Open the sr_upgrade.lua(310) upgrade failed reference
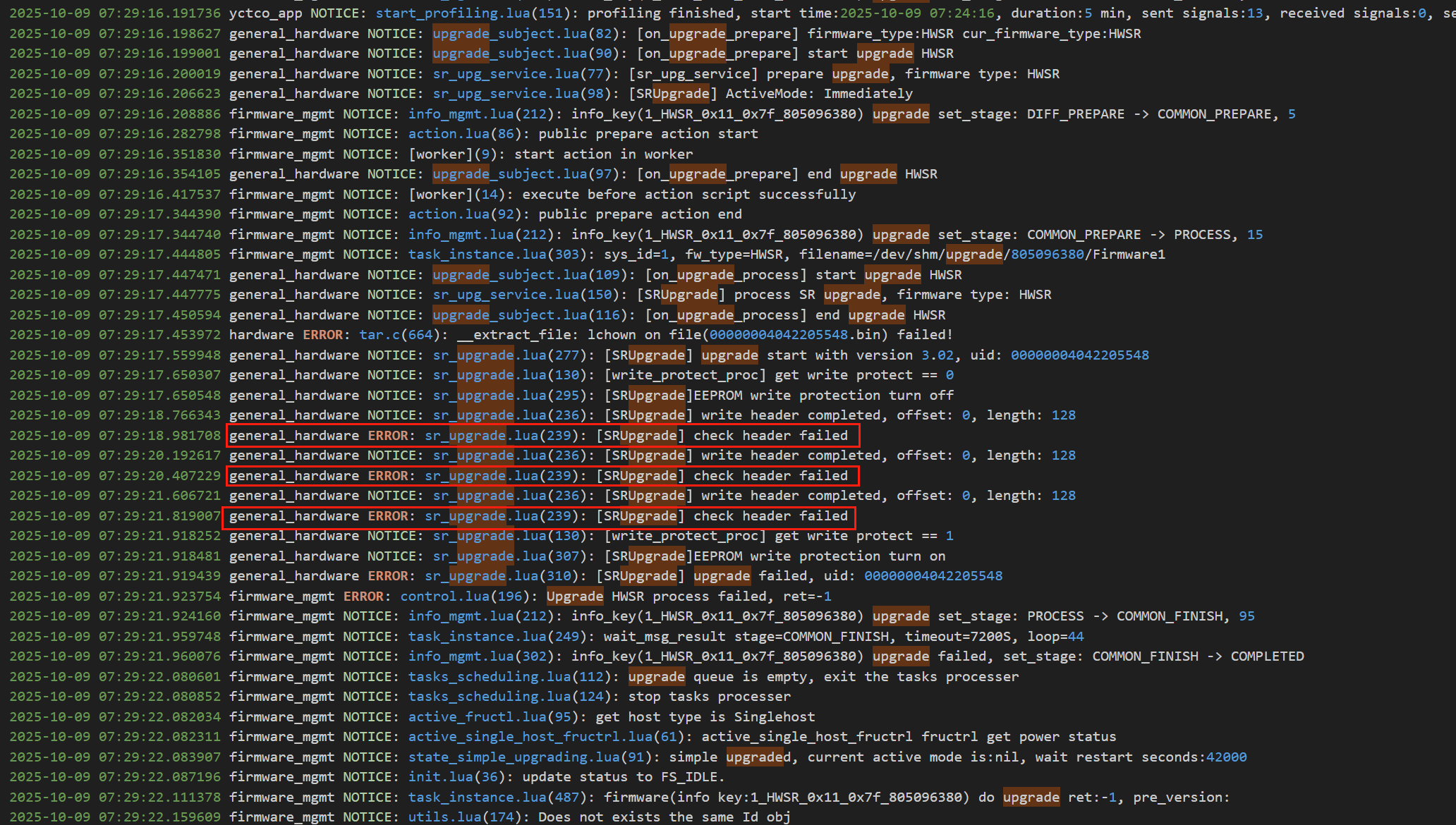 504,576
